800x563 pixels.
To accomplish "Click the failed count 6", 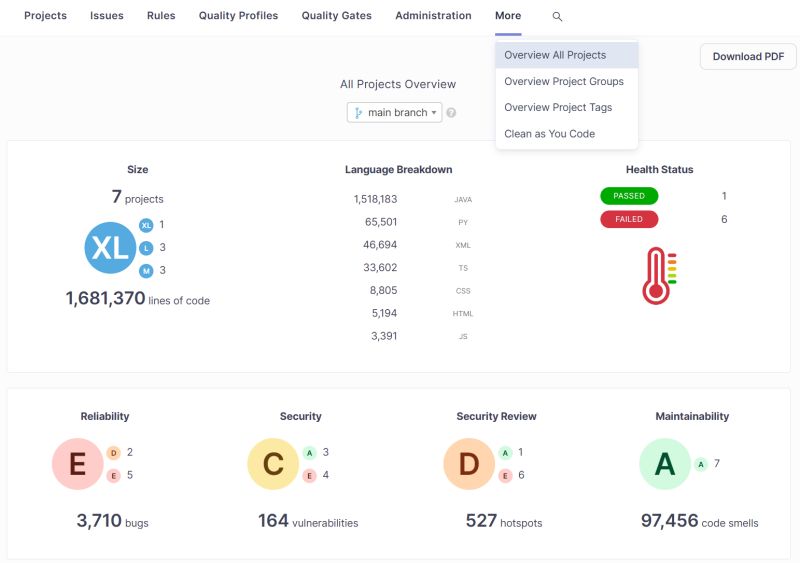I will coord(724,219).
